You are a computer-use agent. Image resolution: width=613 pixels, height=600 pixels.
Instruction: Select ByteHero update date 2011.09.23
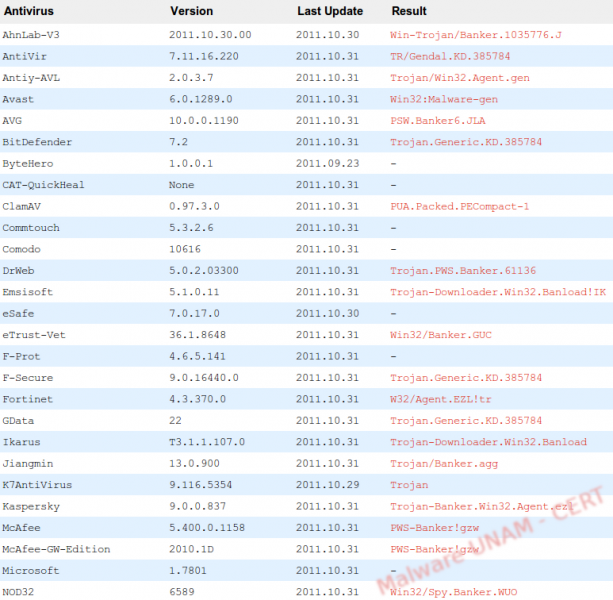327,164
